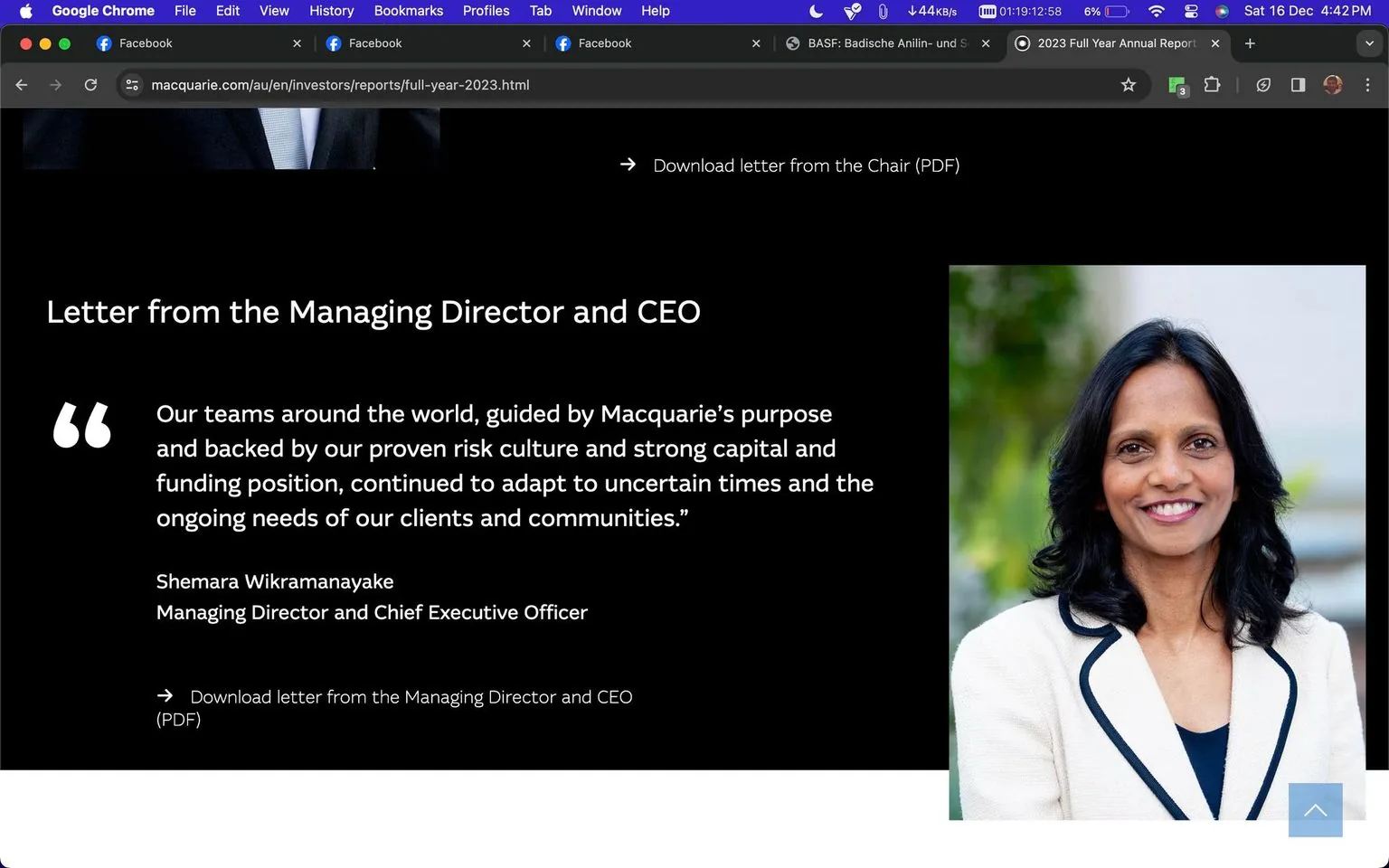
Task: Download letter from the Managing Director PDF
Action: click(x=411, y=697)
